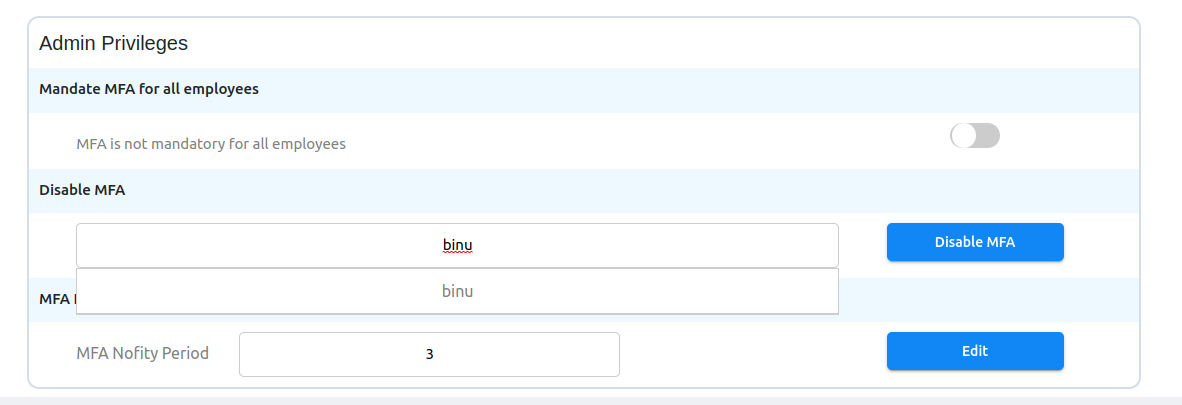The height and width of the screenshot is (405, 1182).
Task: Click the 'Disable MFA' section header label
Action: pyautogui.click(x=82, y=190)
